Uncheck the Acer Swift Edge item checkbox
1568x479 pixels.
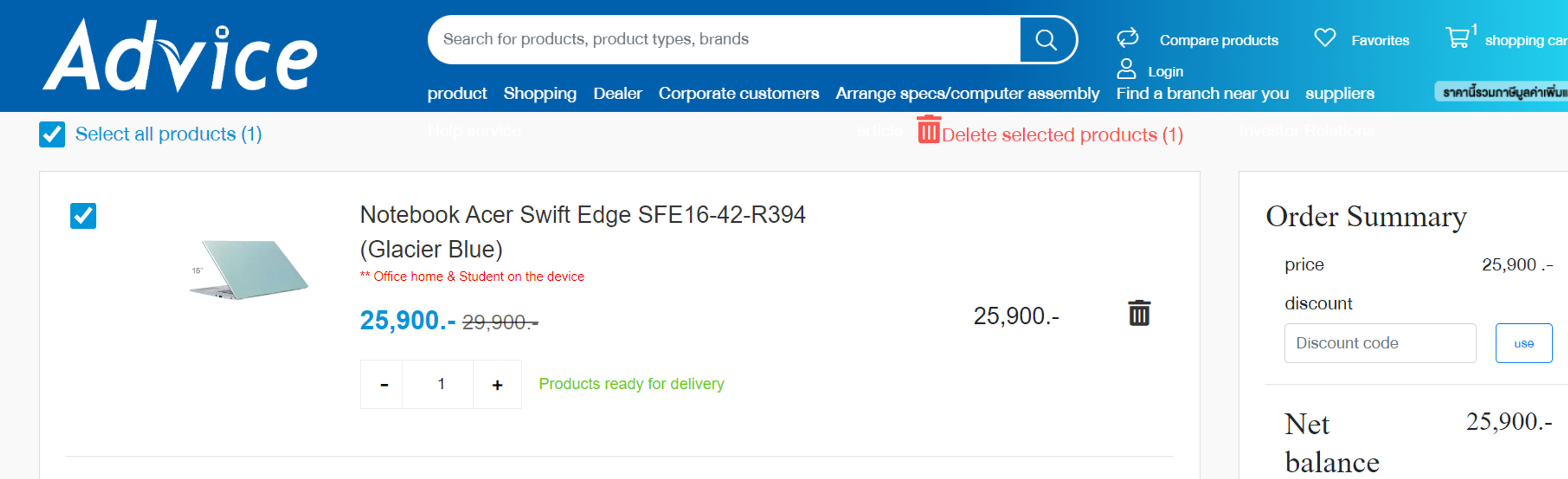pos(83,216)
